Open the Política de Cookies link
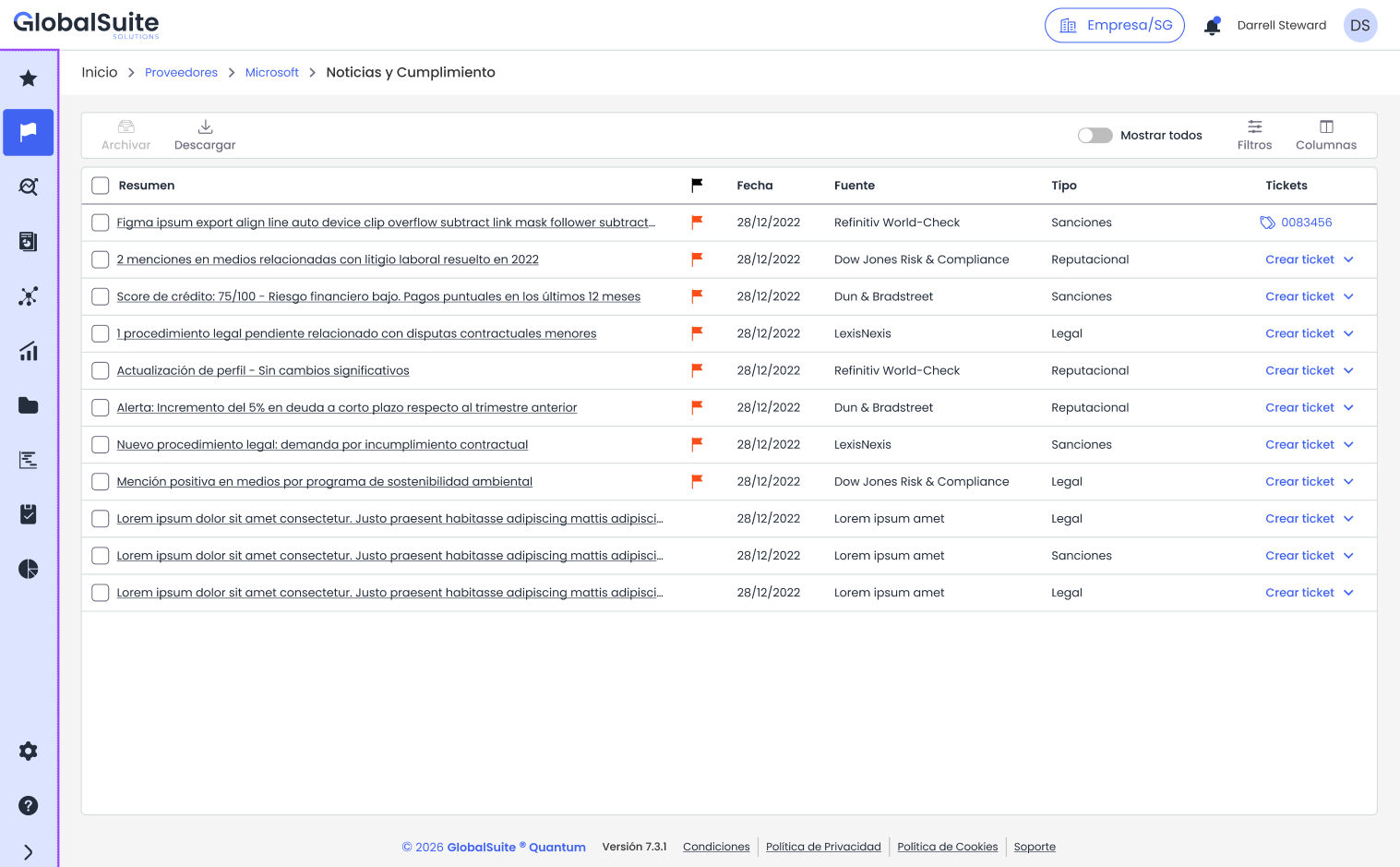 (x=948, y=847)
